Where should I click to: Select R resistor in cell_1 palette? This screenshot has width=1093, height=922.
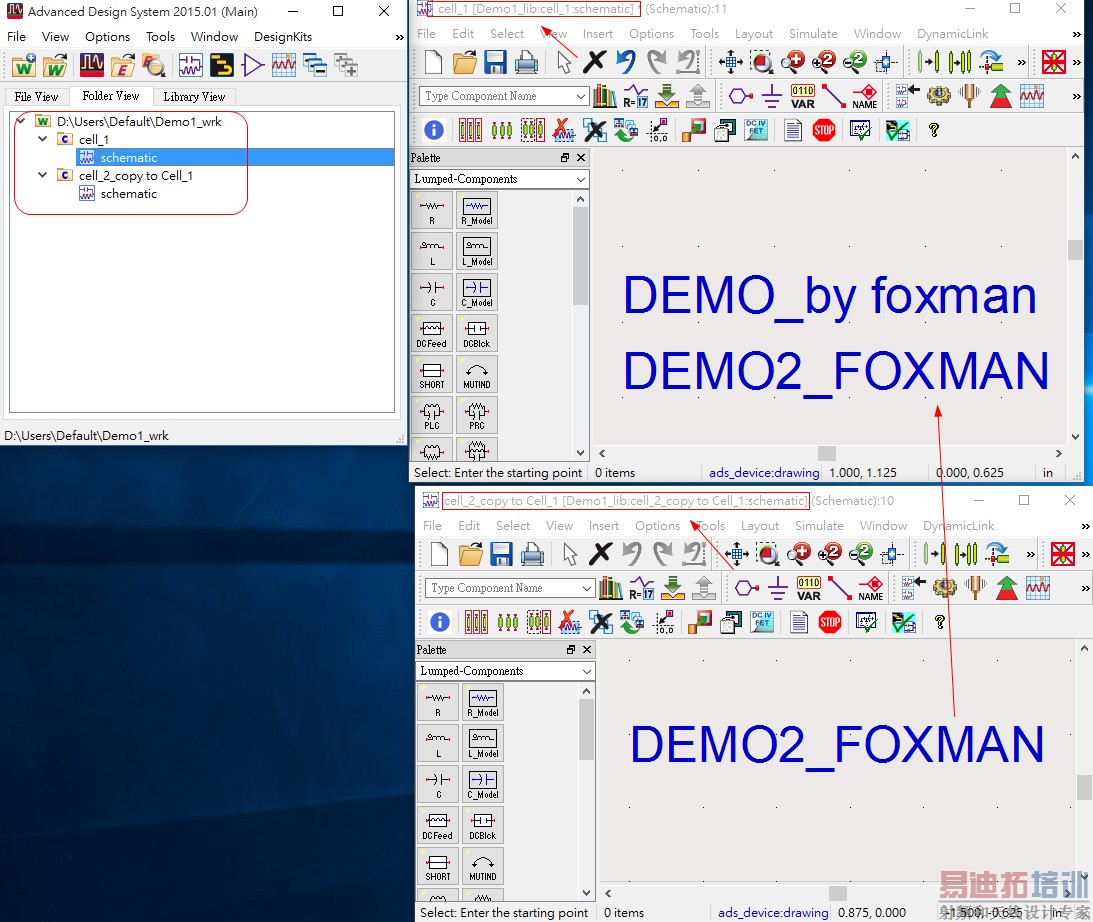(x=431, y=210)
